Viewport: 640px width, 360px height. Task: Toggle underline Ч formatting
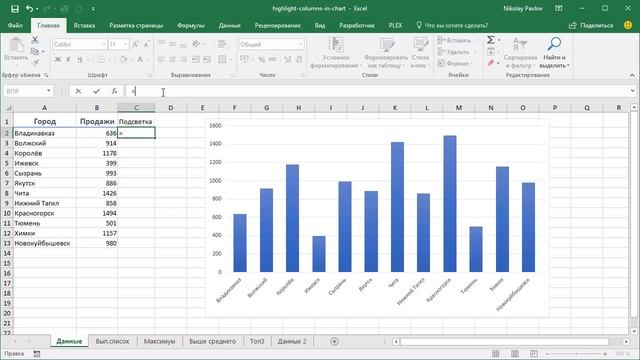click(x=80, y=60)
